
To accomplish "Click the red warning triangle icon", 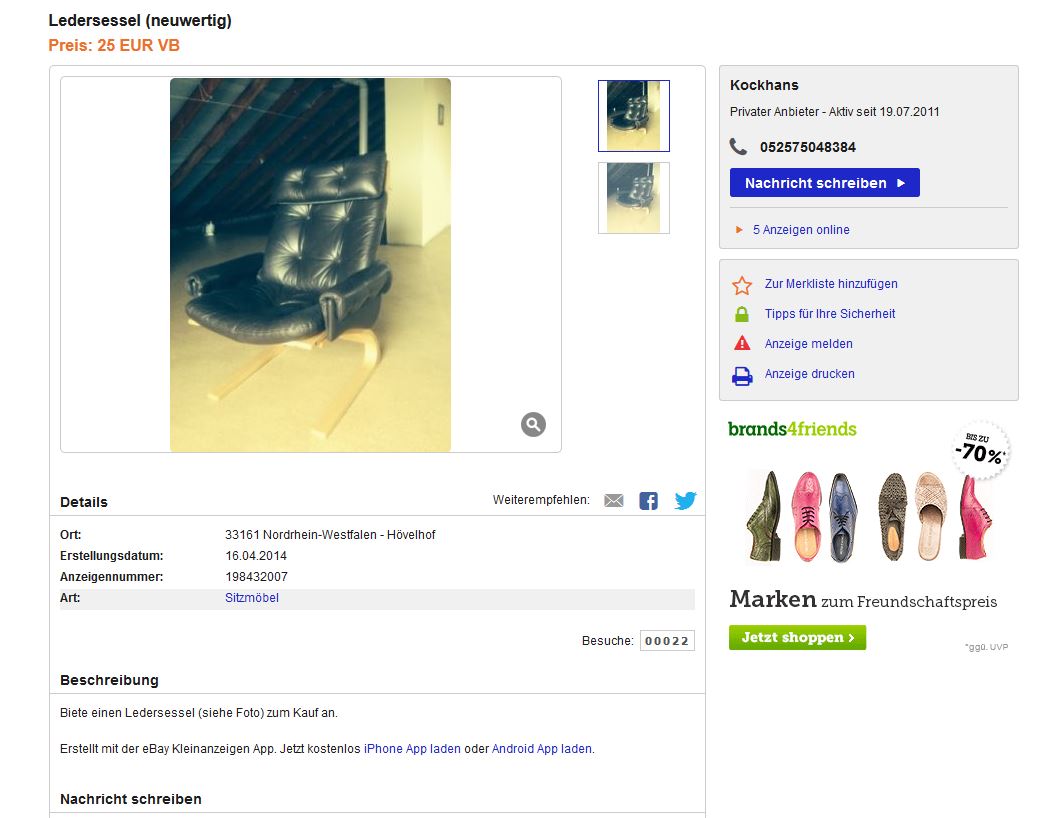I will coord(742,343).
